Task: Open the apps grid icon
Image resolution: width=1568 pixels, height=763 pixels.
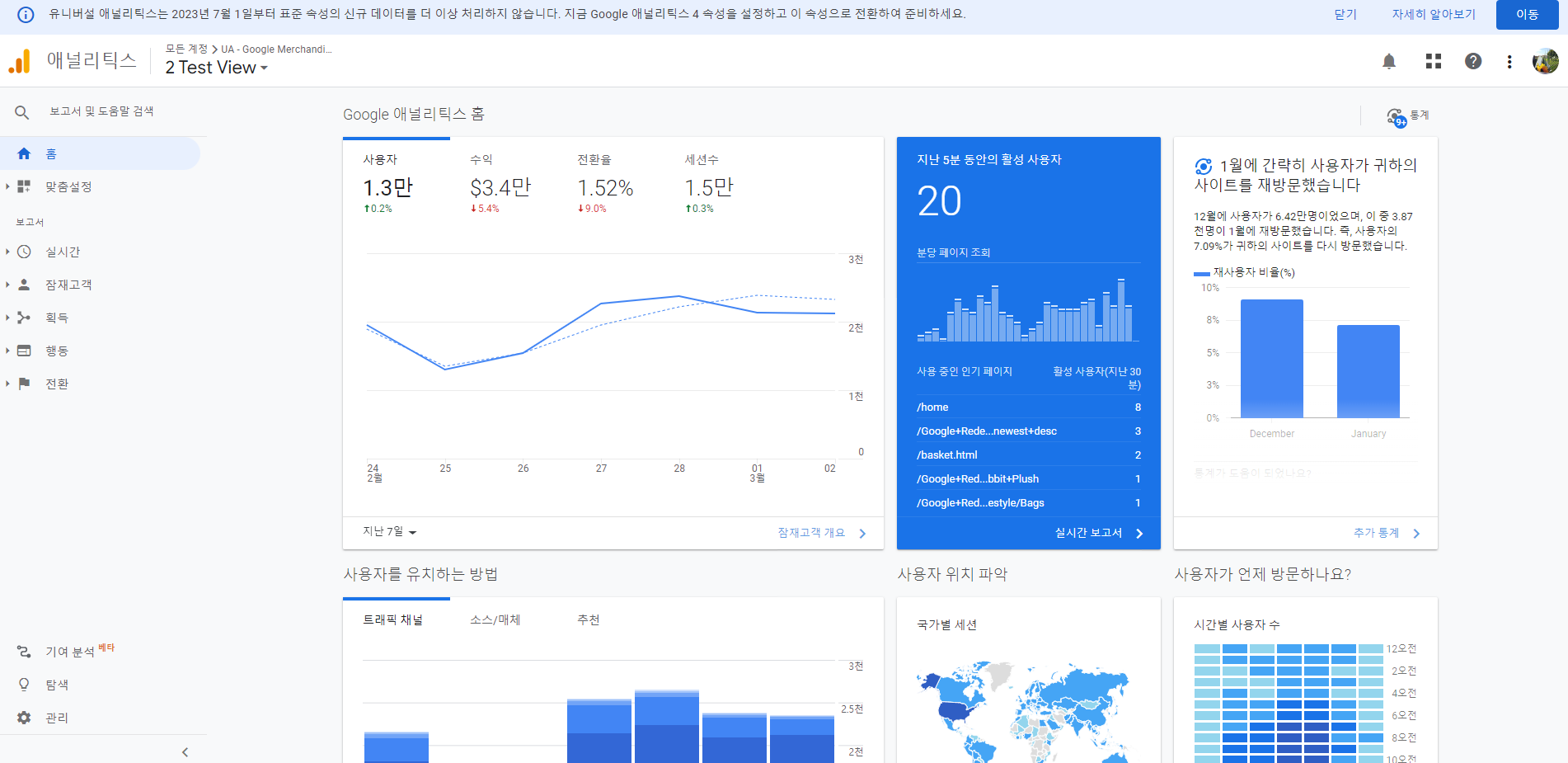Action: [x=1434, y=61]
